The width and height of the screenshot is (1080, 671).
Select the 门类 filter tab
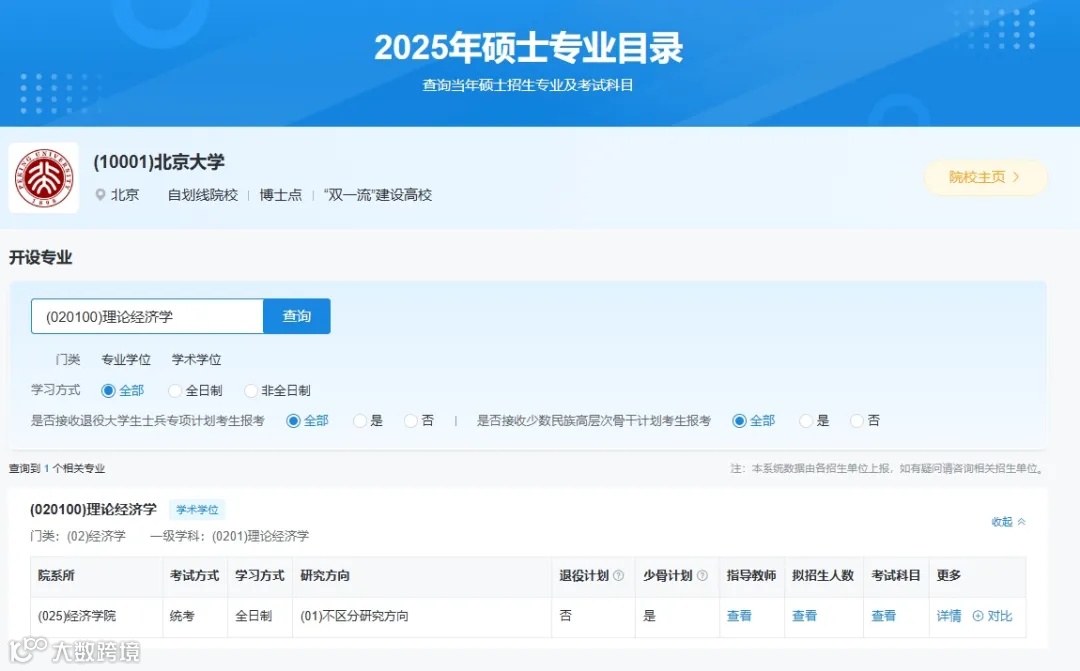[68, 360]
